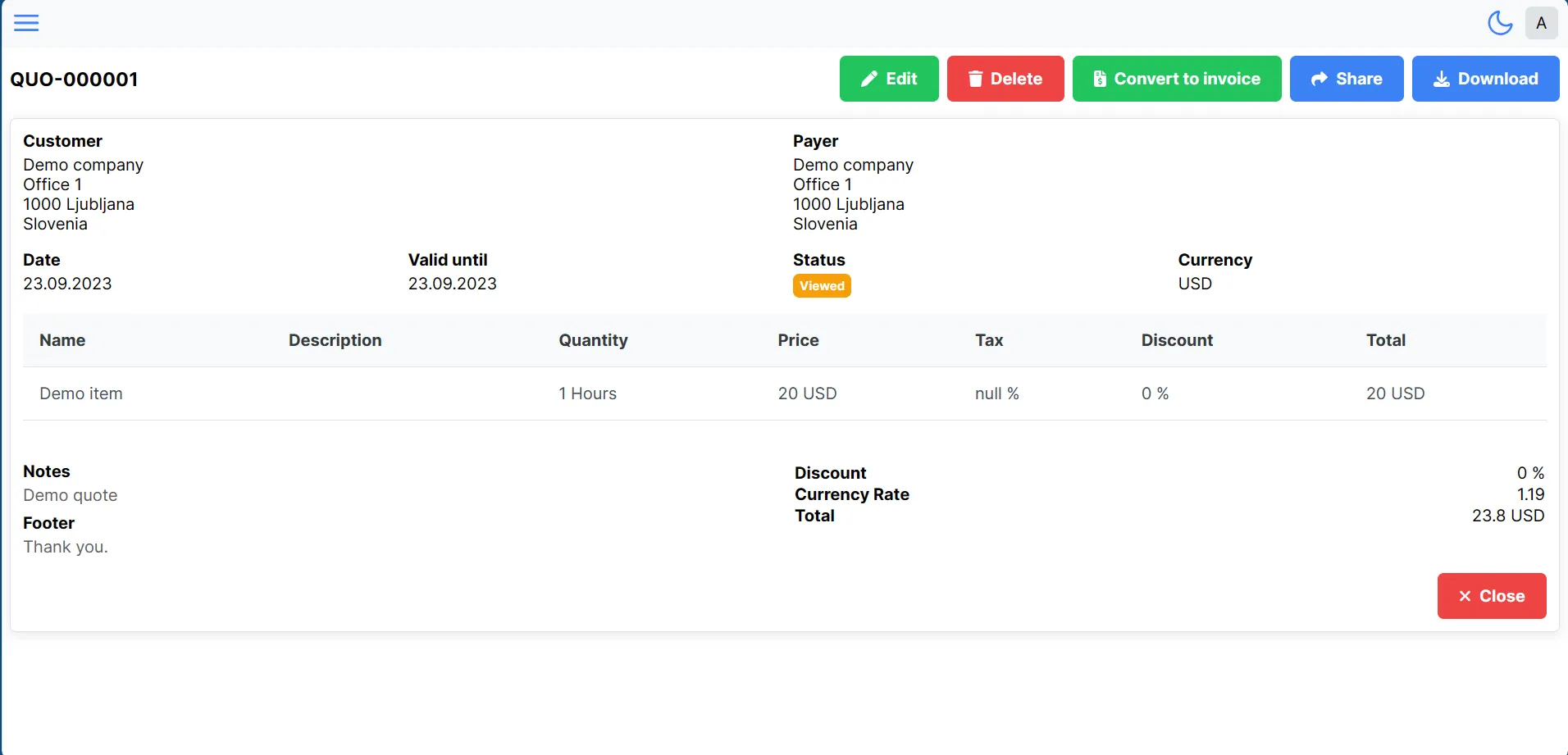Click Demo company under Customer

83,165
